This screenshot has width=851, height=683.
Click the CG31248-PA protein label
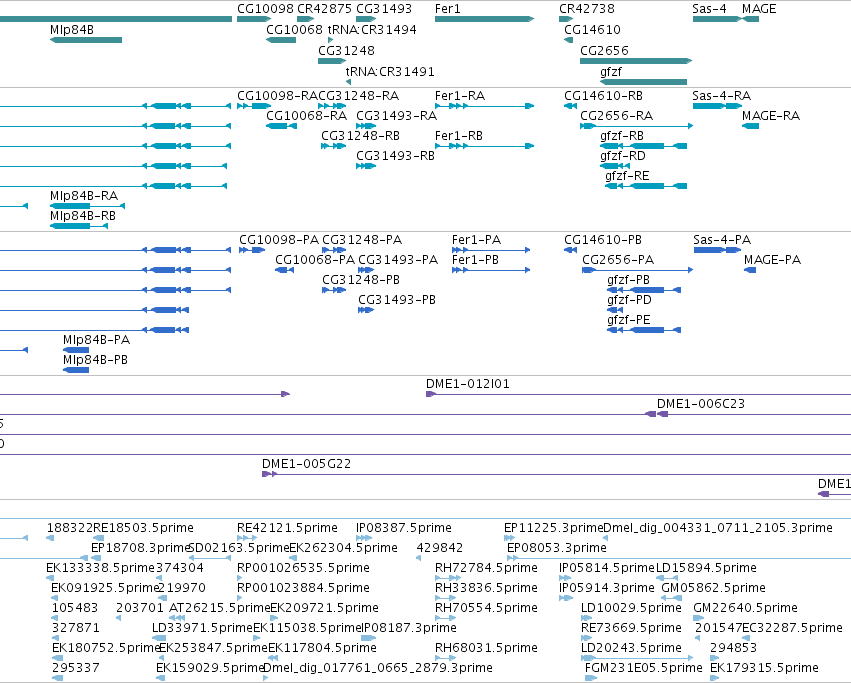362,240
